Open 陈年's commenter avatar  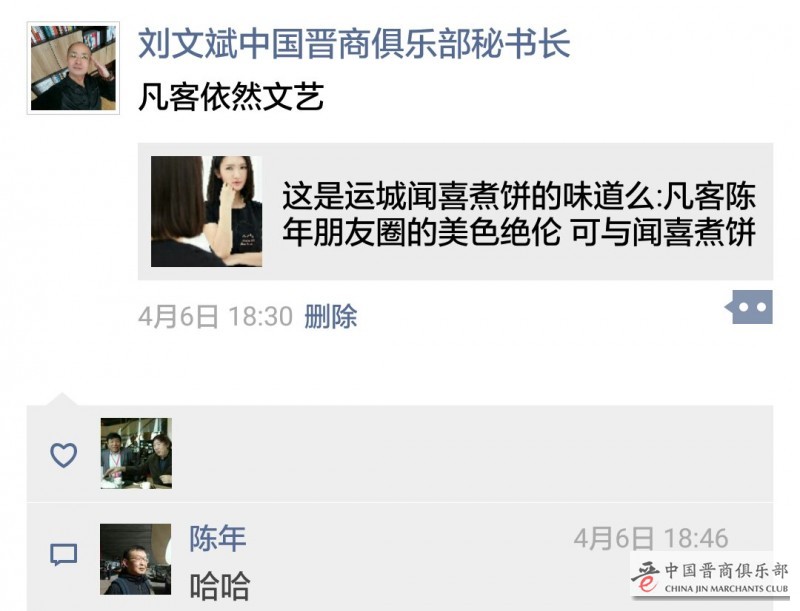coord(136,559)
